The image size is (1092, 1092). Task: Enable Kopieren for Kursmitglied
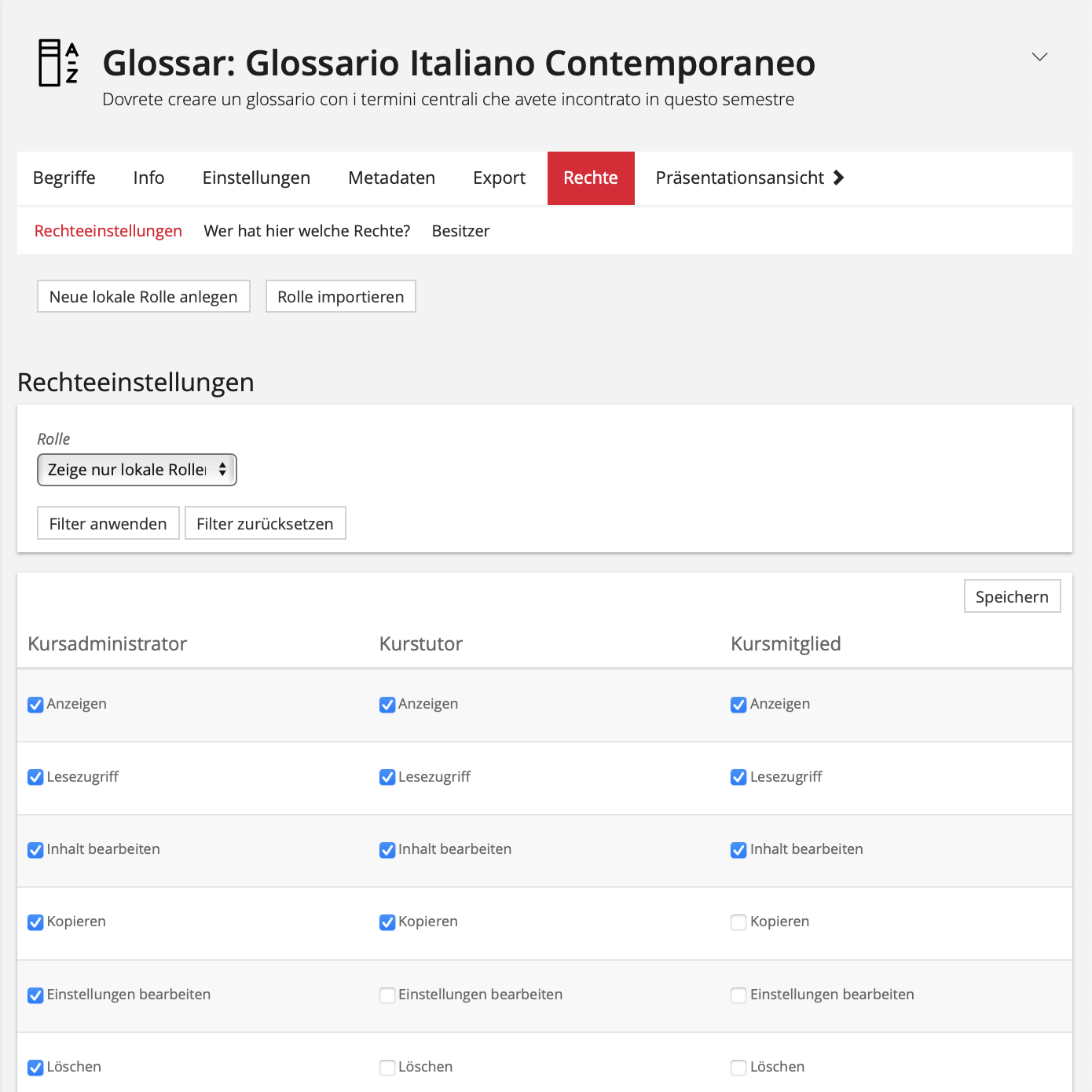[738, 922]
